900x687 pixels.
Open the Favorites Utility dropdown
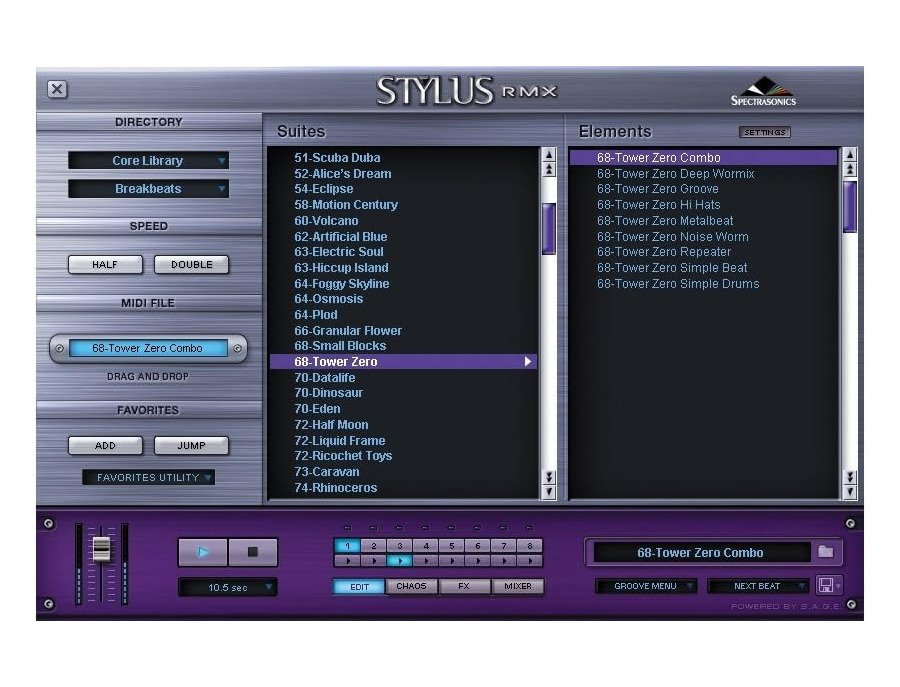[148, 478]
